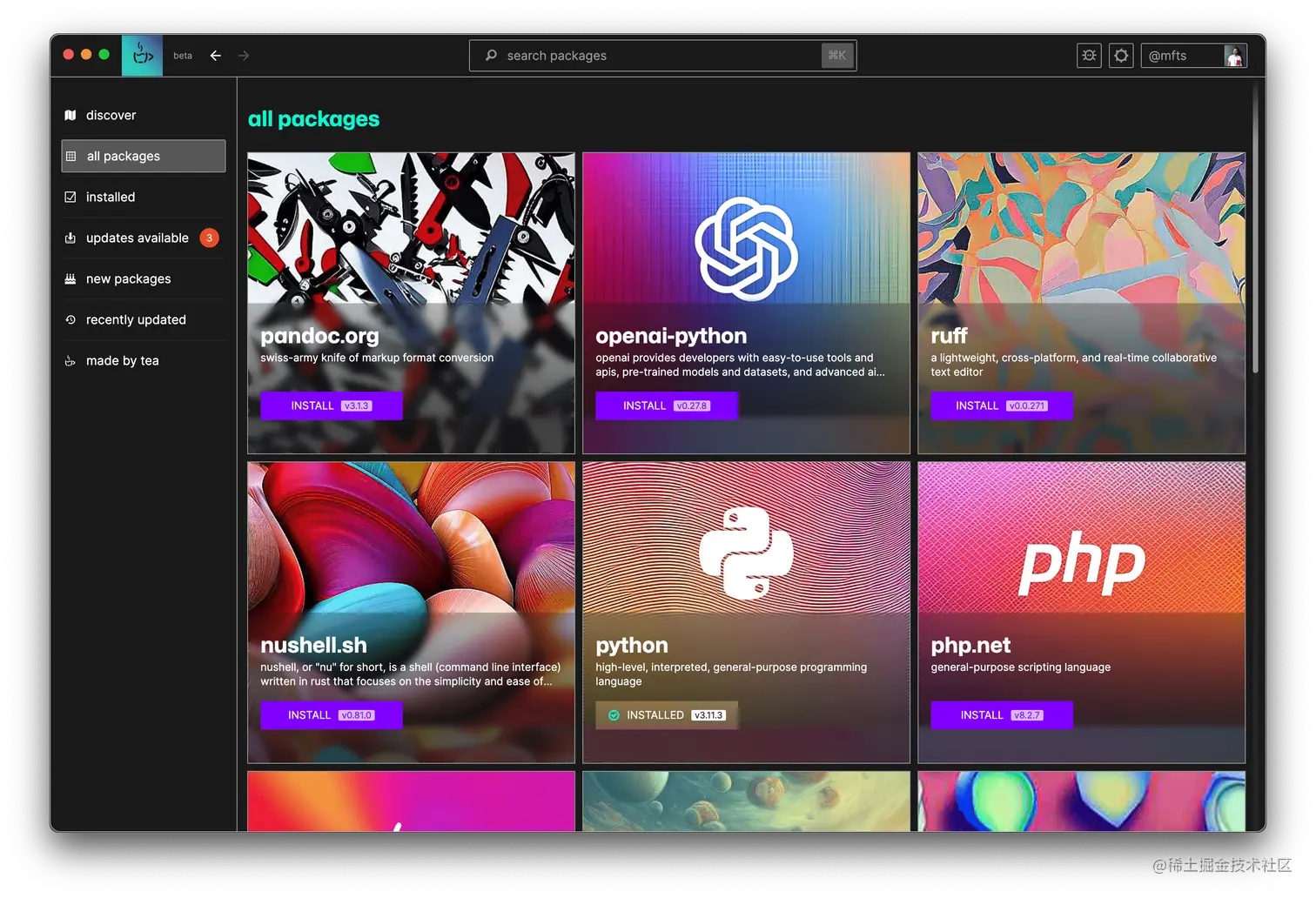
Task: Open the pandoc.org card image
Action: [x=411, y=228]
